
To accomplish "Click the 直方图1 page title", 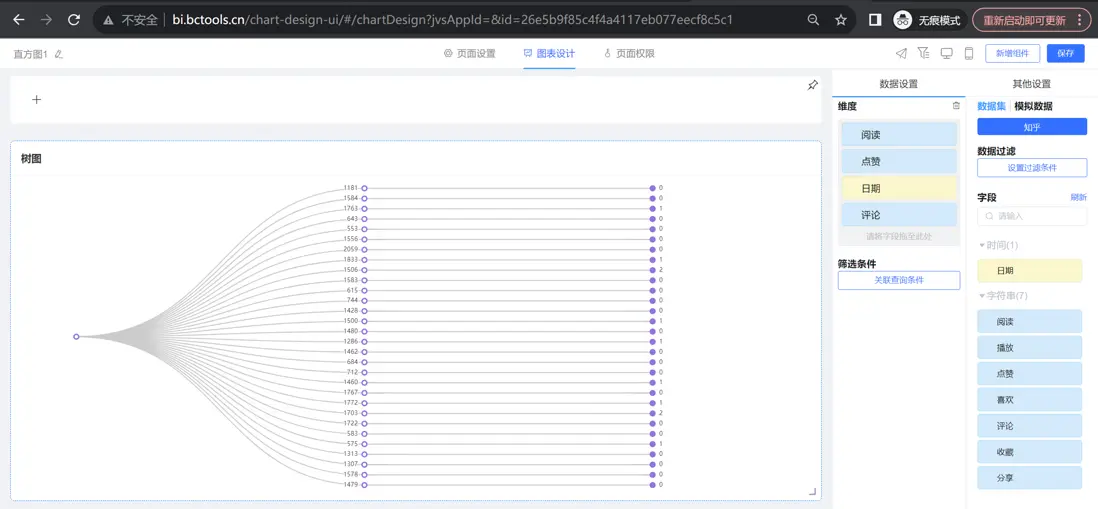I will pos(31,54).
